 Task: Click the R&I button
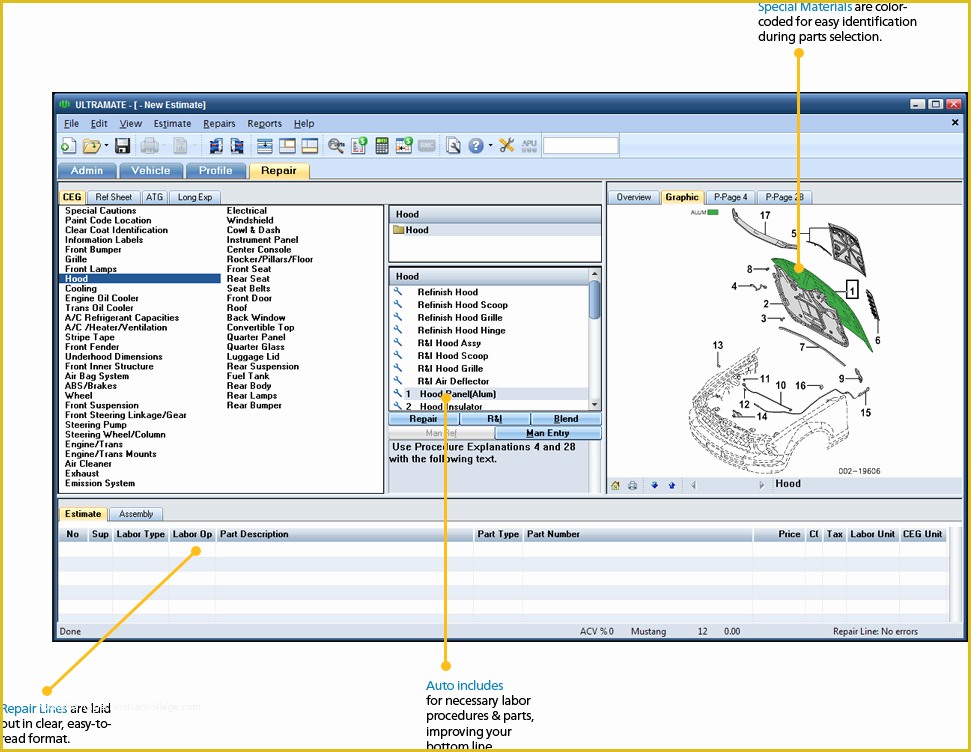[494, 419]
